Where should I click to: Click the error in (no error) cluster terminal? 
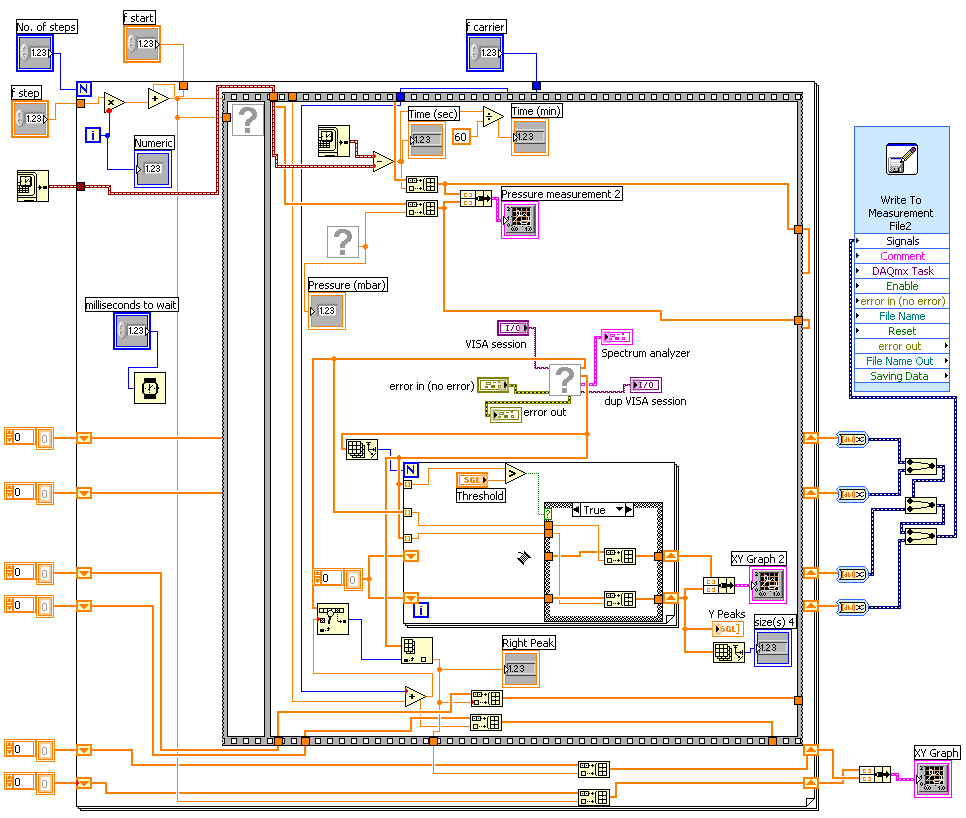point(493,385)
